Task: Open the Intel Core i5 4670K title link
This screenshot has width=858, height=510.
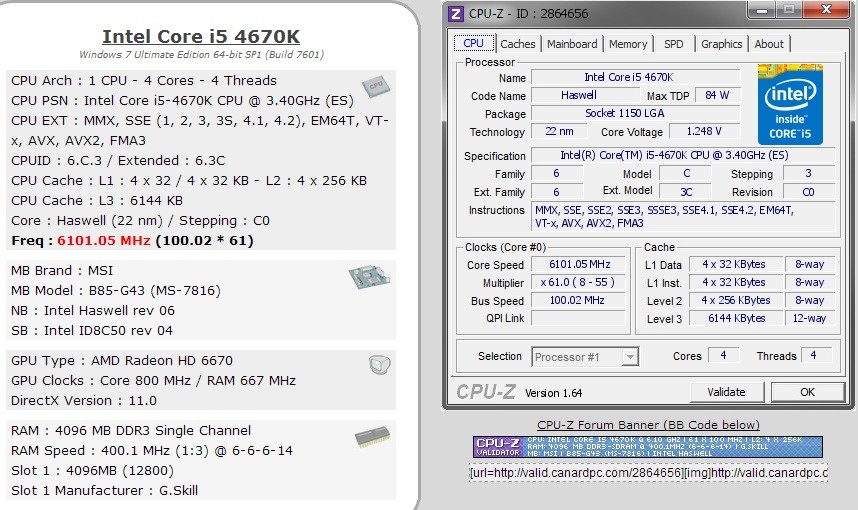Action: [201, 36]
